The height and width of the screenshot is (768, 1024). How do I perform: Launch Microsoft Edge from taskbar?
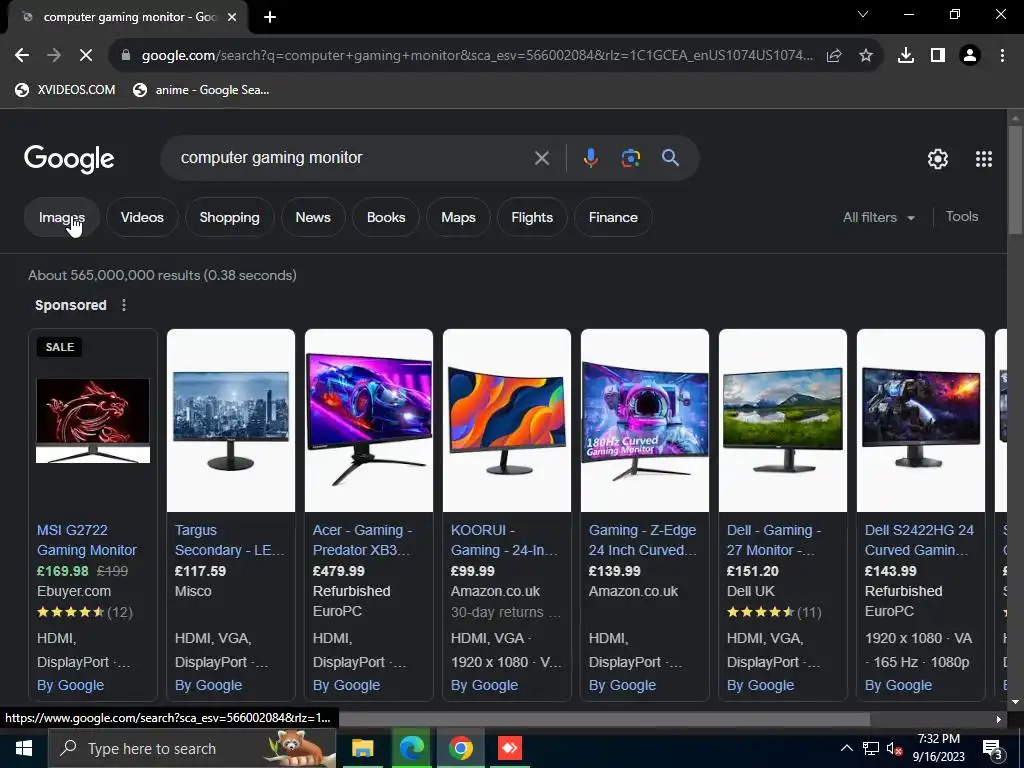pyautogui.click(x=411, y=748)
